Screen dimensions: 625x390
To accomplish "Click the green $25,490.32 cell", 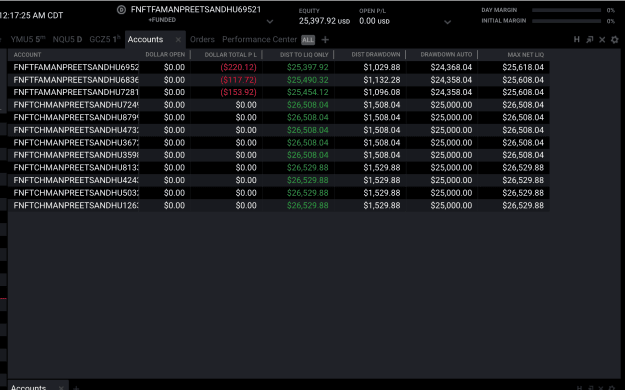I will (x=308, y=80).
